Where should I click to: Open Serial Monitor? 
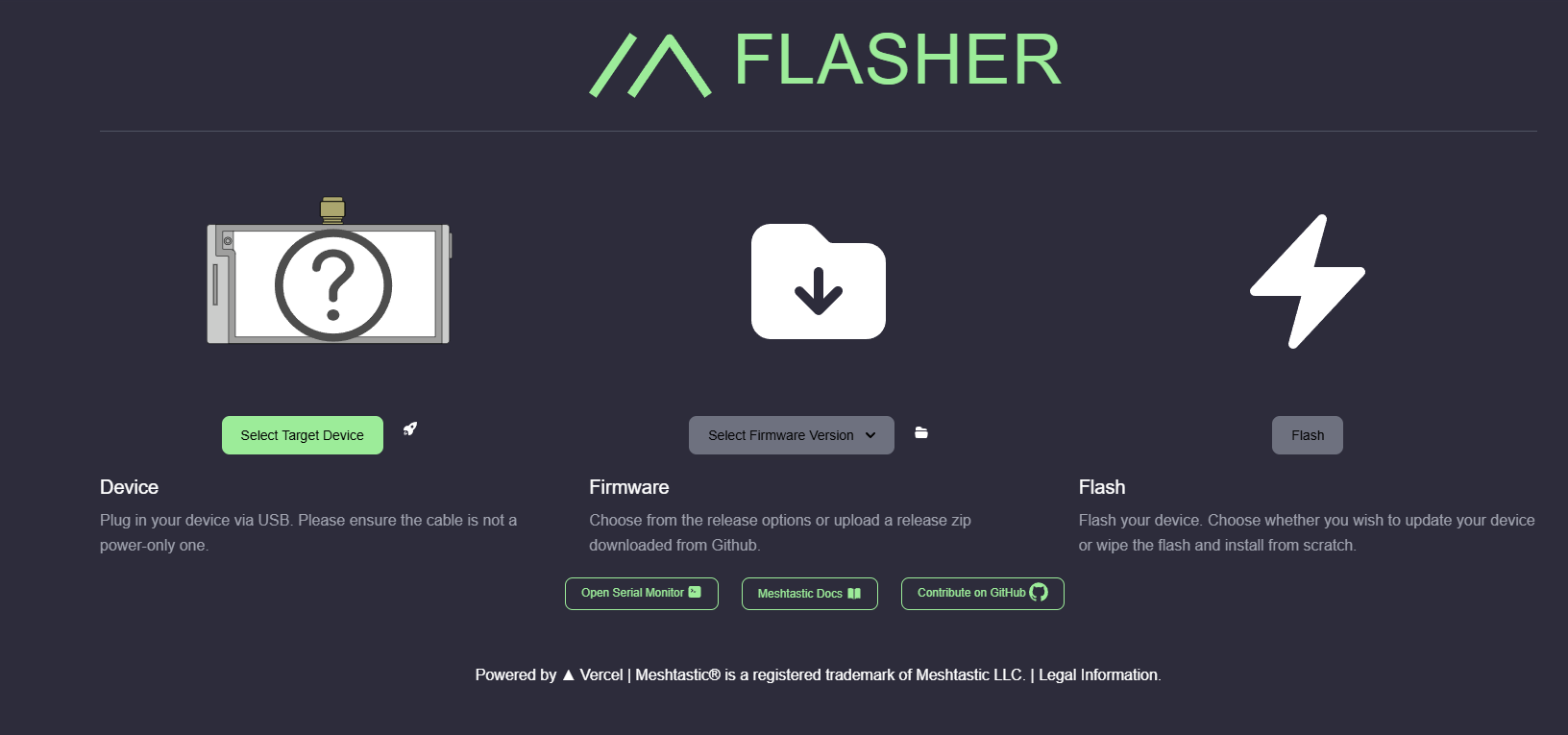[x=642, y=593]
